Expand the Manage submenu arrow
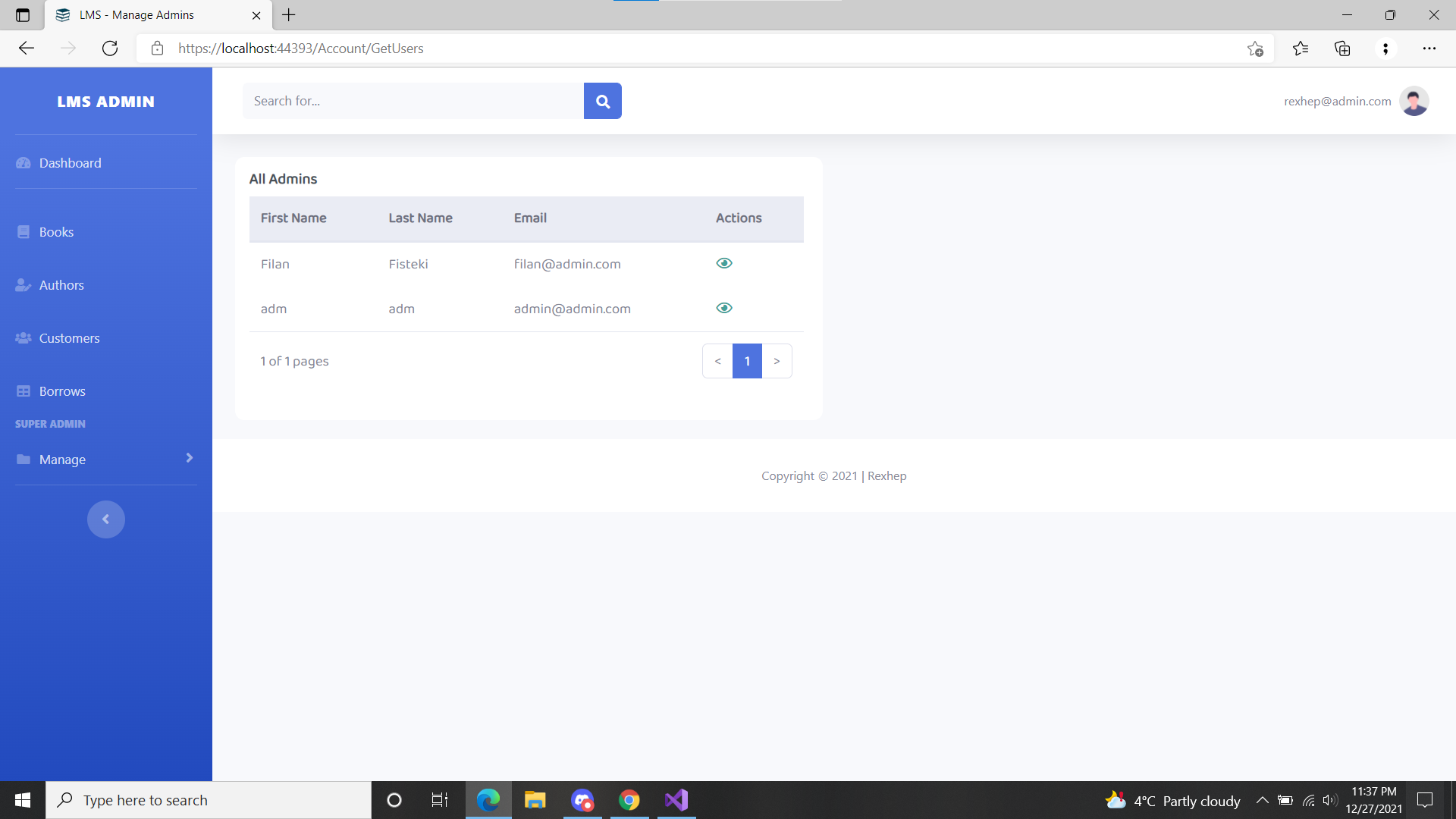 click(188, 457)
